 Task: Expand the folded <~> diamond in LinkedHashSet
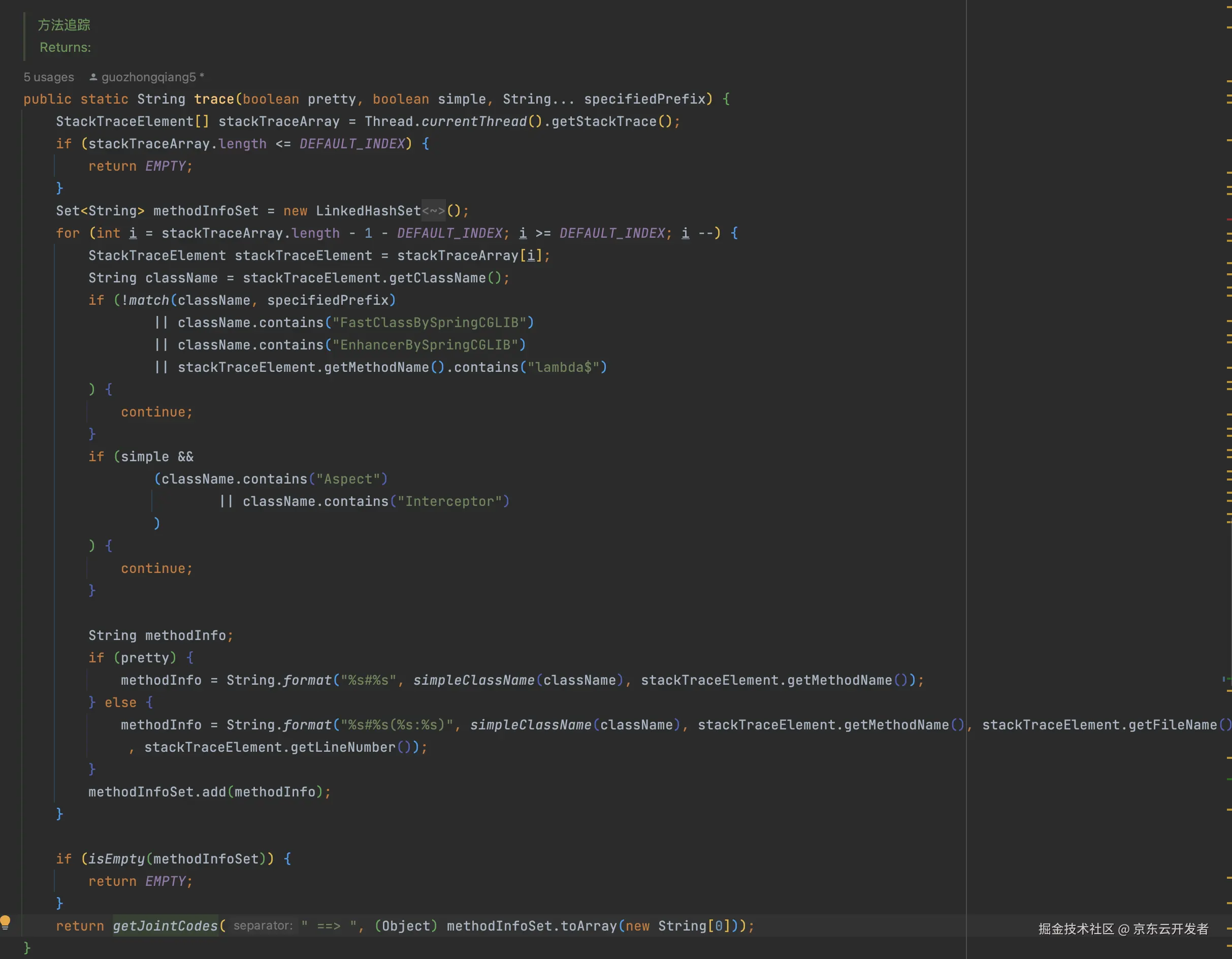433,211
